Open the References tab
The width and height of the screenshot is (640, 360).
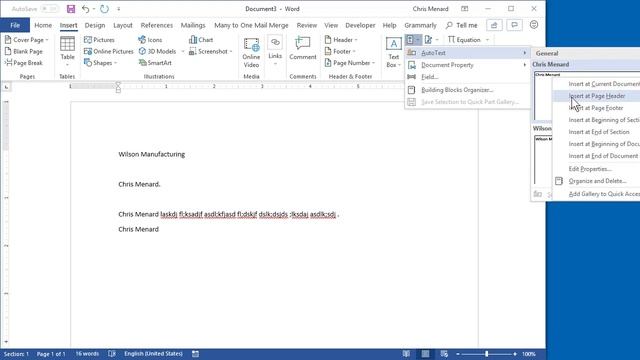coord(157,25)
